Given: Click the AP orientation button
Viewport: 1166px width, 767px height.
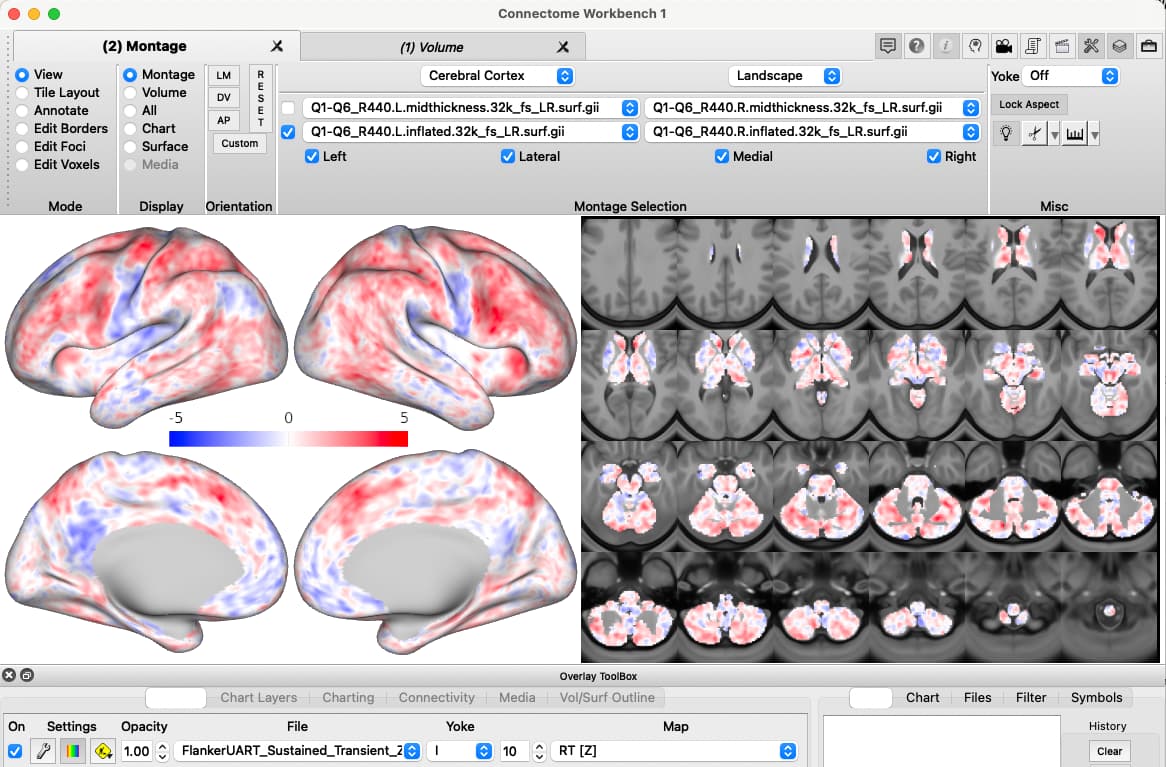Looking at the screenshot, I should pos(224,120).
